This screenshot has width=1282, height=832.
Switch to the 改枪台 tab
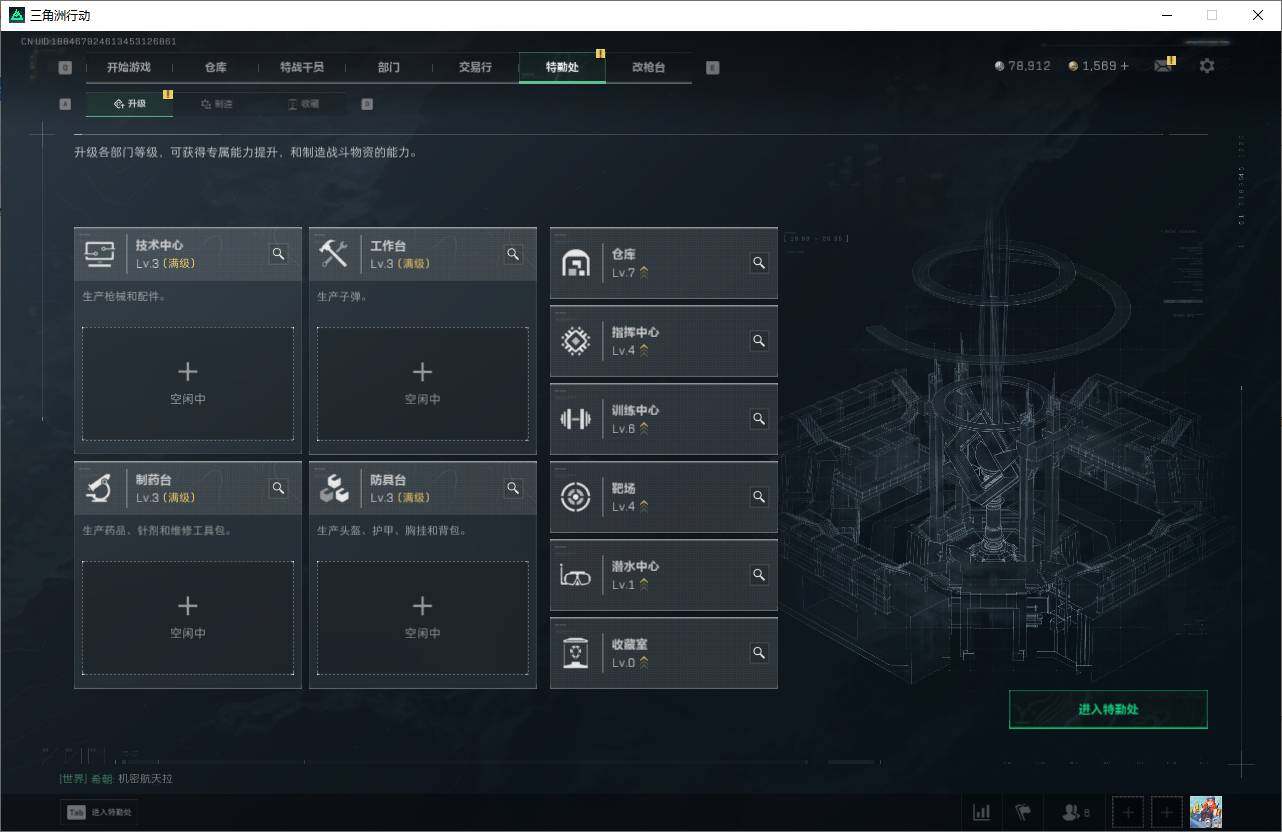(648, 67)
